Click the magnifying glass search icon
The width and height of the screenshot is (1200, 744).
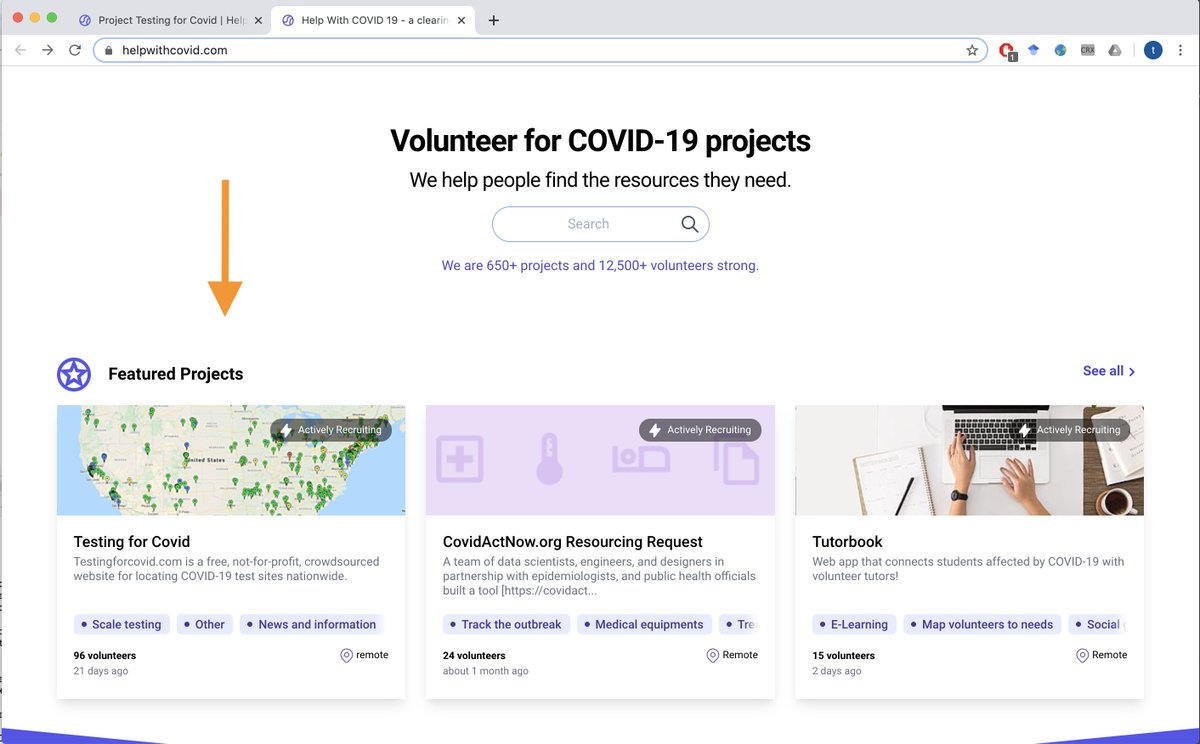pos(690,224)
